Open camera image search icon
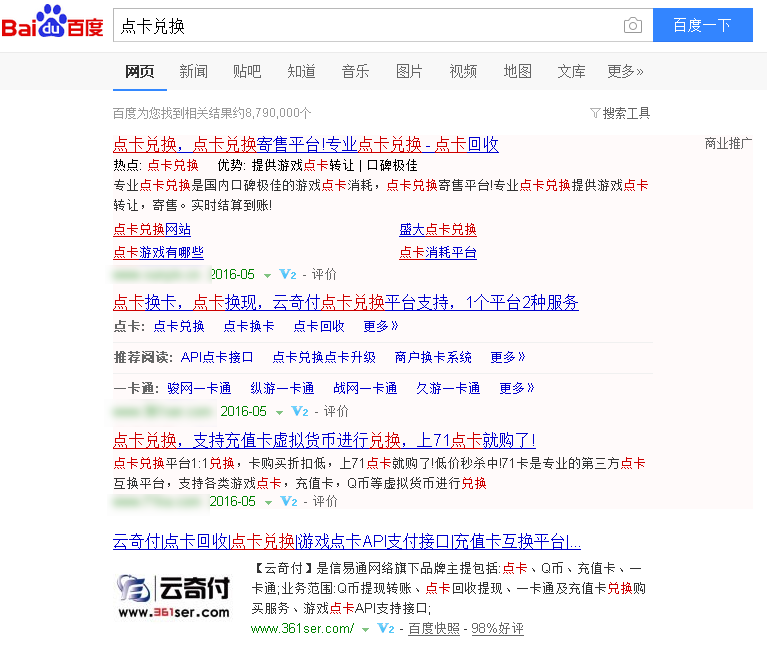Image resolution: width=767 pixels, height=652 pixels. 632,25
